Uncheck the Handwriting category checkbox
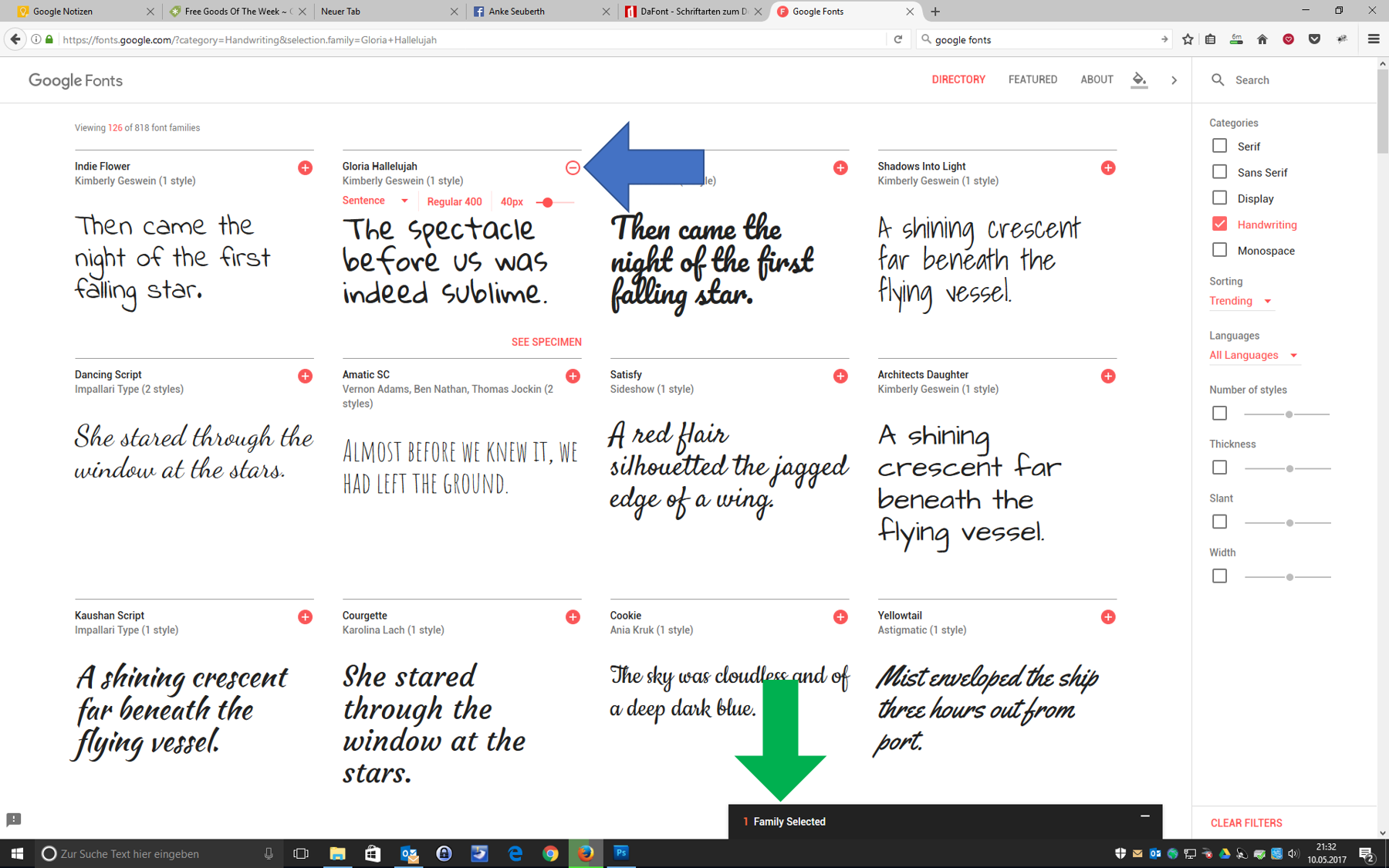Screen dimensions: 1389x868 point(1219,224)
